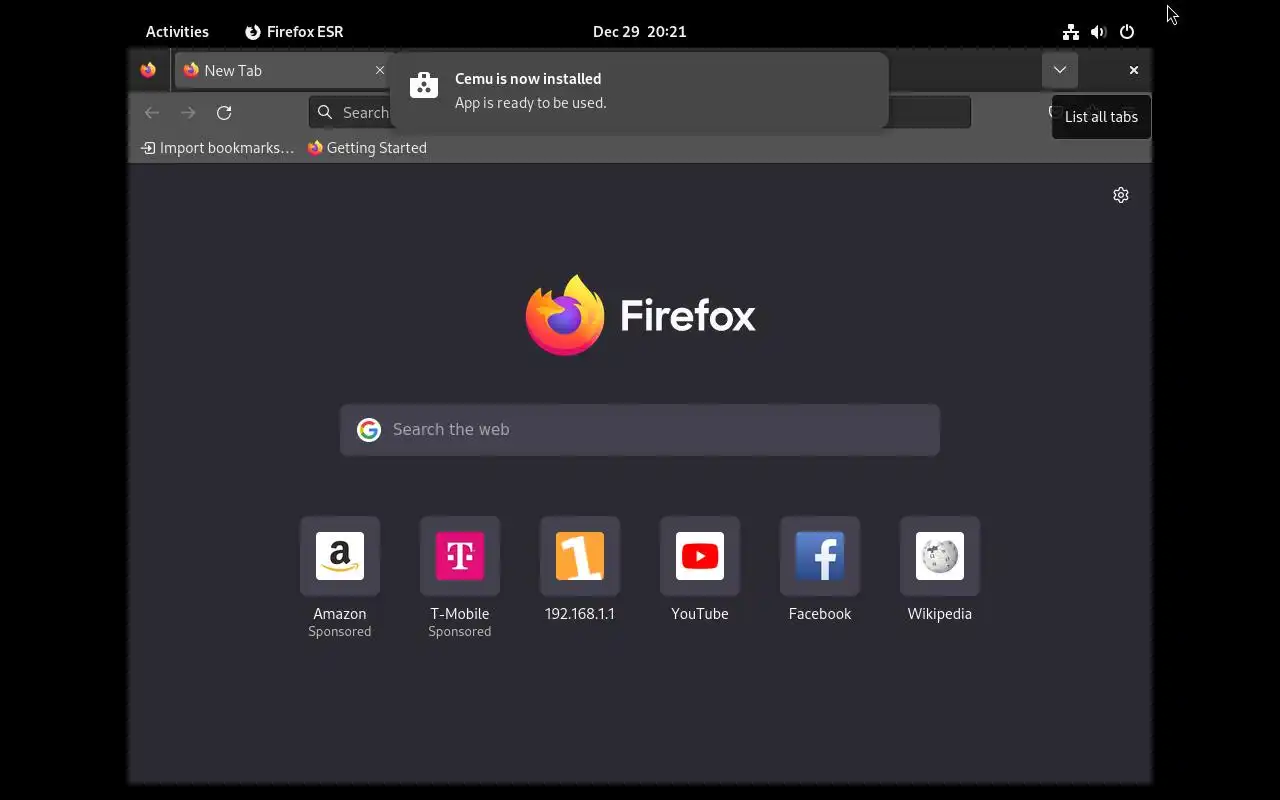
Task: Click the Sponsored label under Amazon
Action: coord(340,632)
